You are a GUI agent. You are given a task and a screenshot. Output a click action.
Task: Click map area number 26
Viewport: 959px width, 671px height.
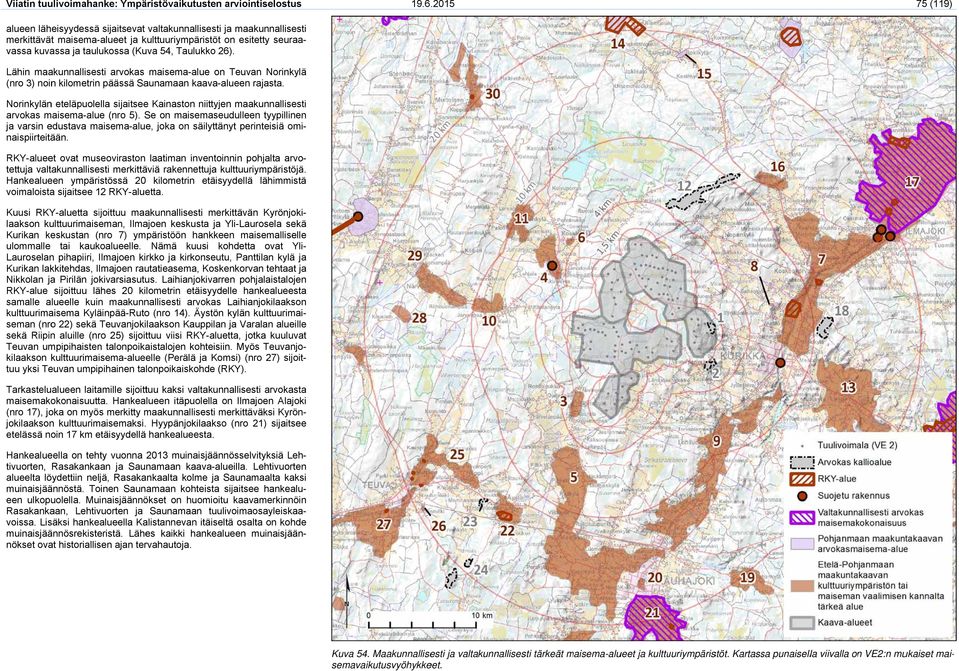click(439, 525)
